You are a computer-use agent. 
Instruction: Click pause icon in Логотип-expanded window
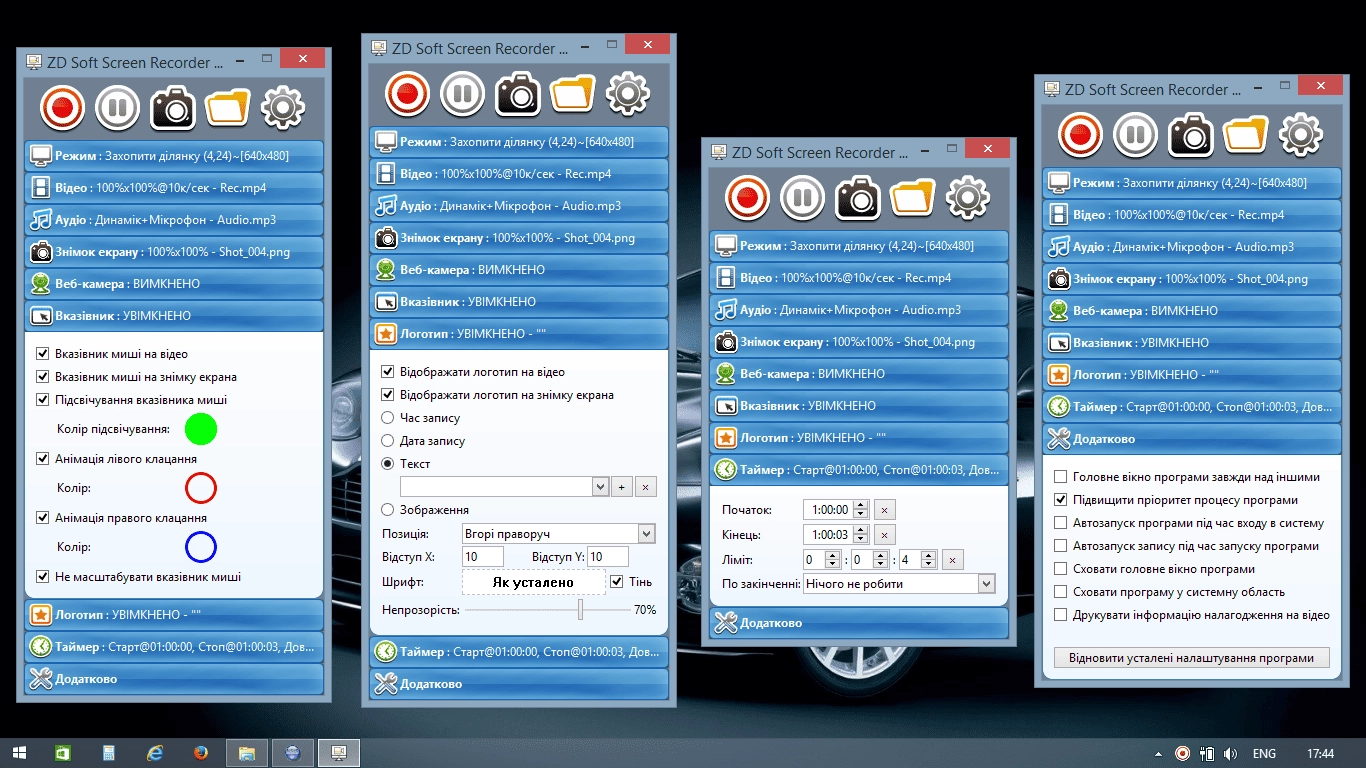pyautogui.click(x=462, y=93)
